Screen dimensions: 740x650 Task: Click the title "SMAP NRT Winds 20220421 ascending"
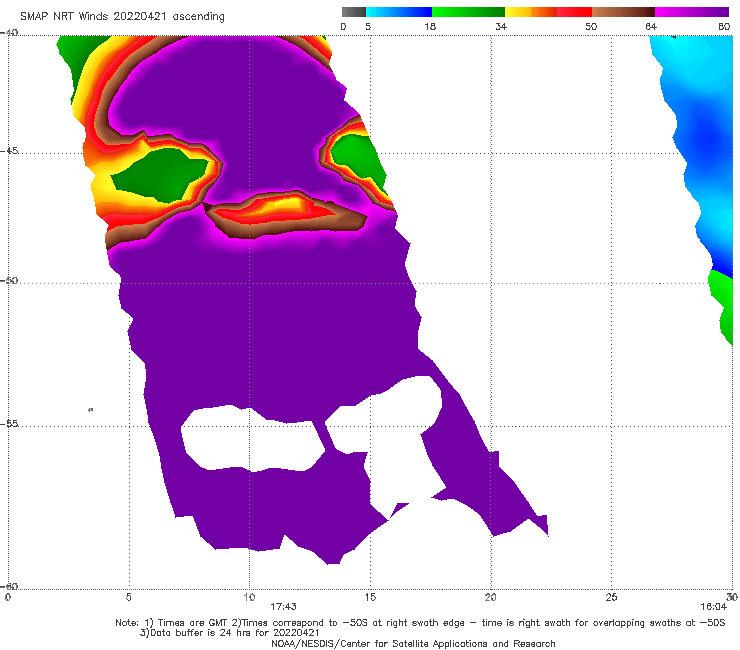pos(122,17)
